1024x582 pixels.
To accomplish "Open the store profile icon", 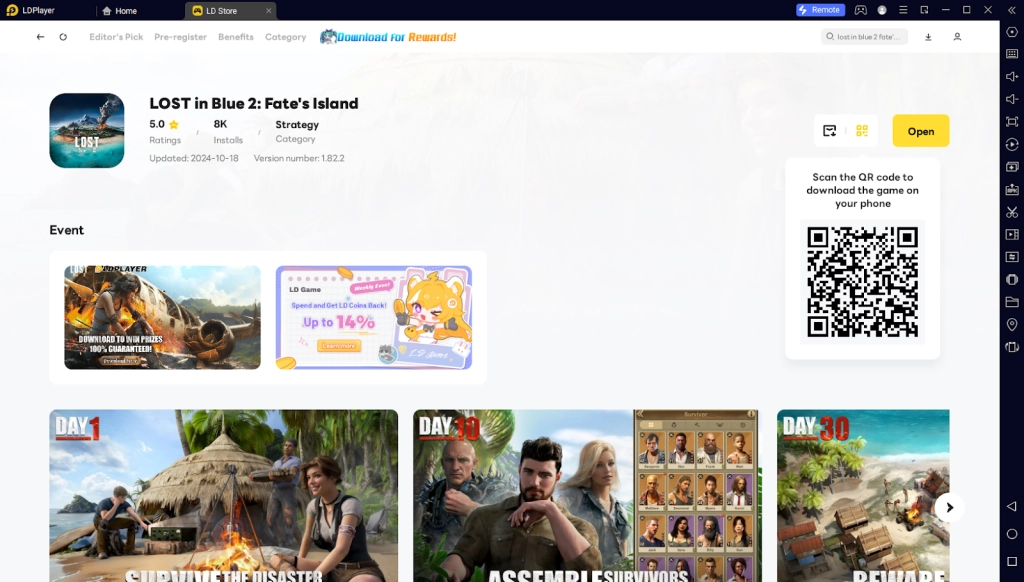I will click(957, 37).
